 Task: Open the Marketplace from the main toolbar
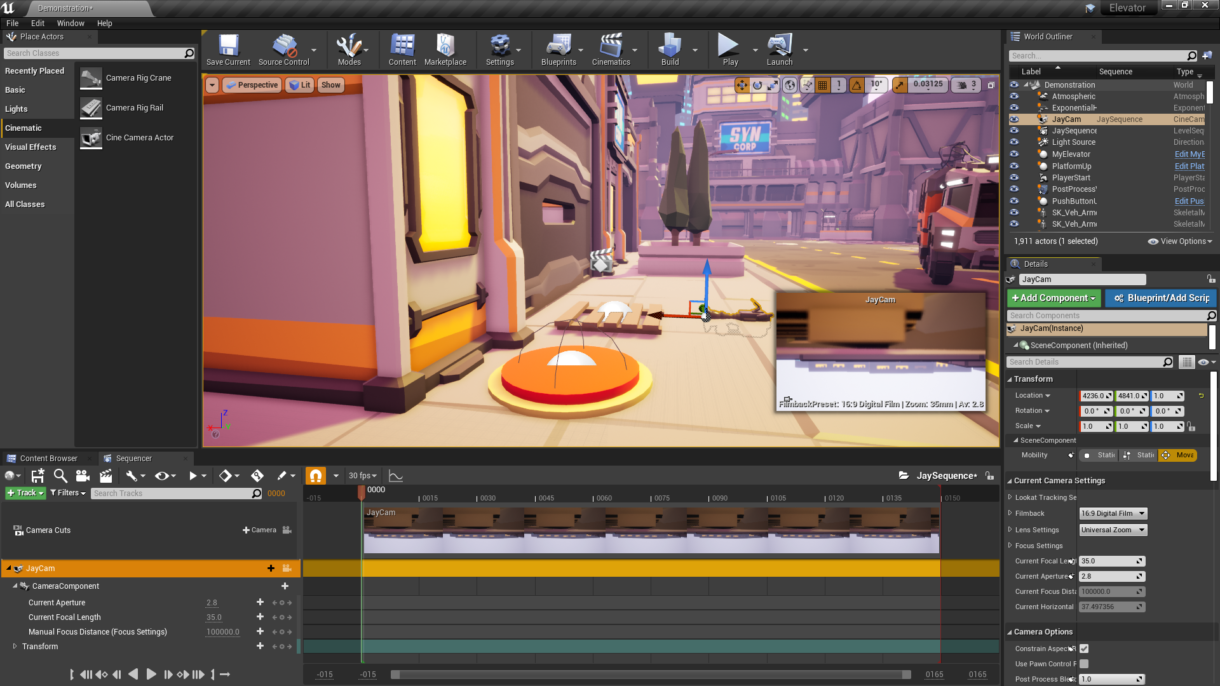click(445, 44)
